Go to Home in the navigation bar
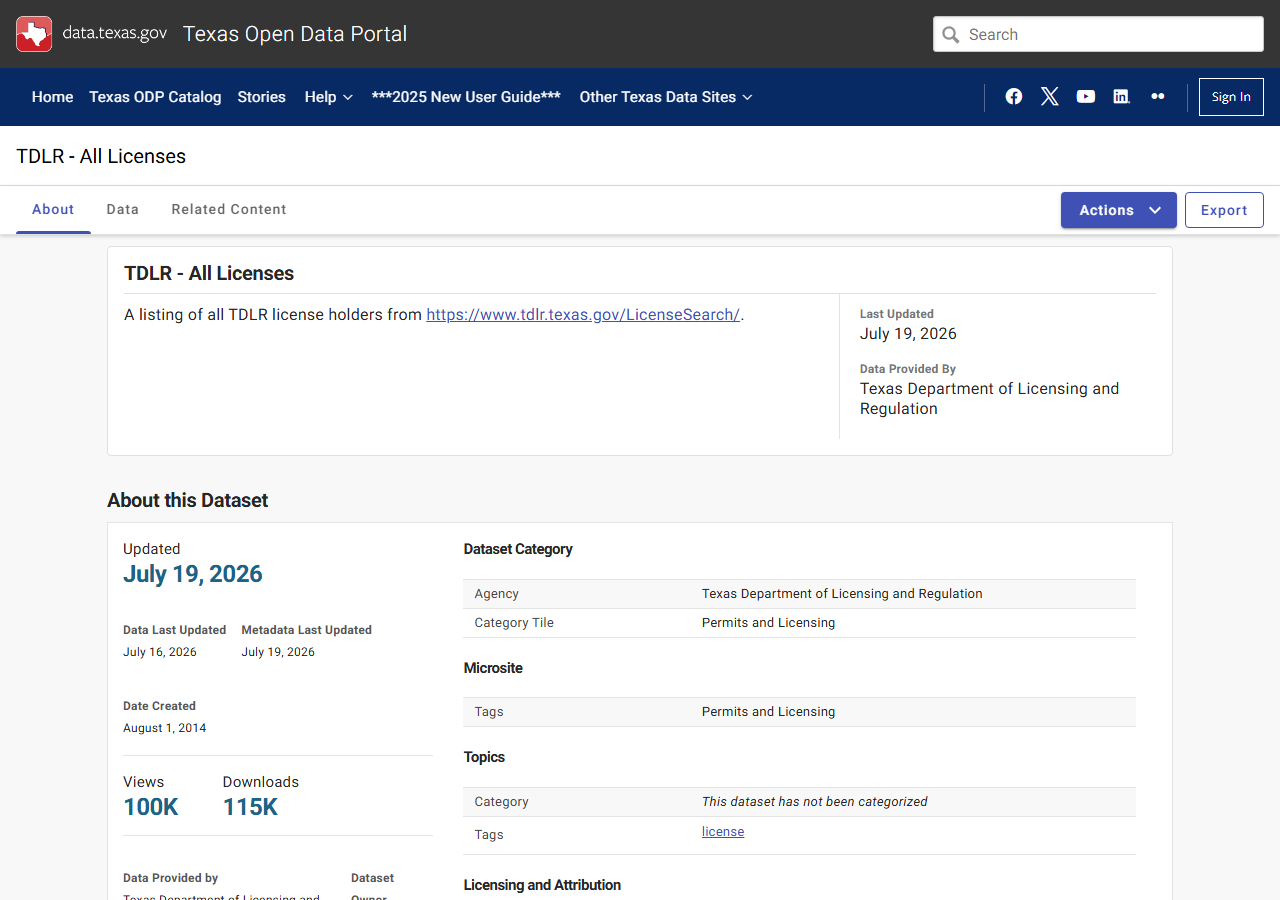 pyautogui.click(x=52, y=97)
